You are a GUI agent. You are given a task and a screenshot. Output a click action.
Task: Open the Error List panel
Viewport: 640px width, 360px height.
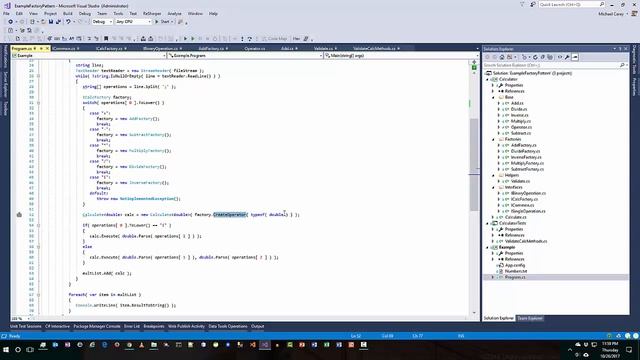[x=132, y=327]
